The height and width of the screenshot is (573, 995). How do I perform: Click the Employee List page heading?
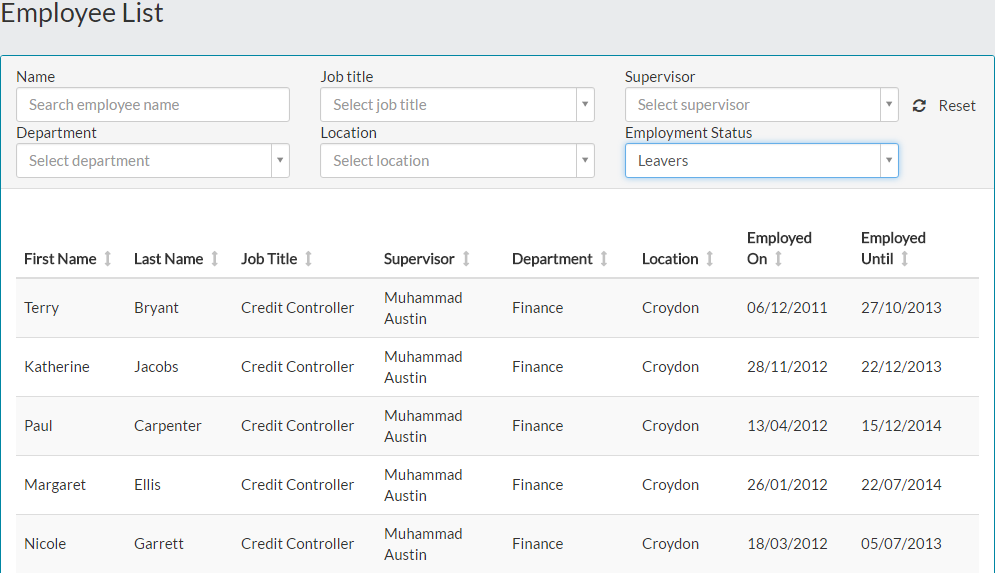(x=82, y=13)
